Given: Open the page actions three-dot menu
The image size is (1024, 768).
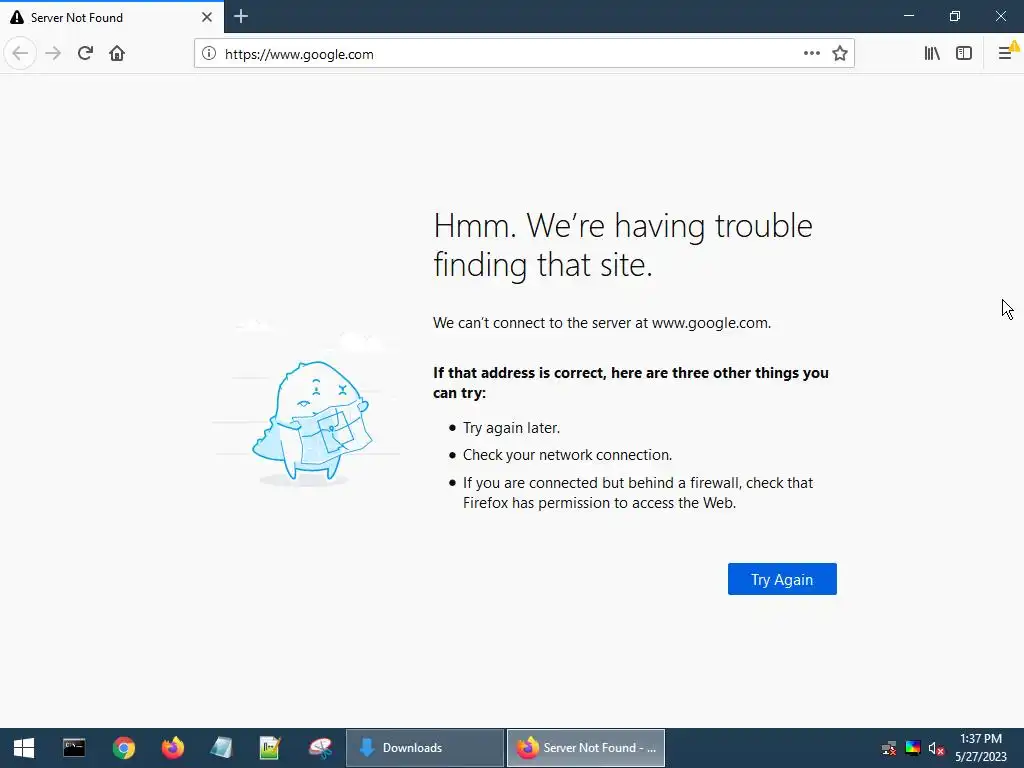Looking at the screenshot, I should click(812, 54).
